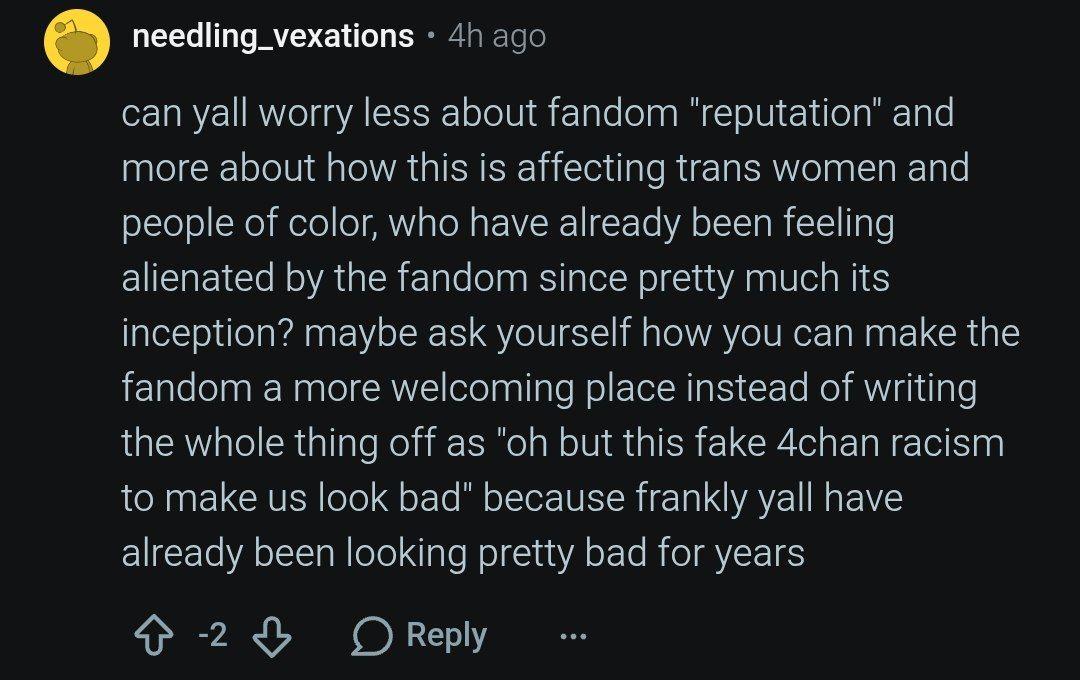Click the speech bubble Reply icon
The width and height of the screenshot is (1080, 680).
click(x=373, y=635)
